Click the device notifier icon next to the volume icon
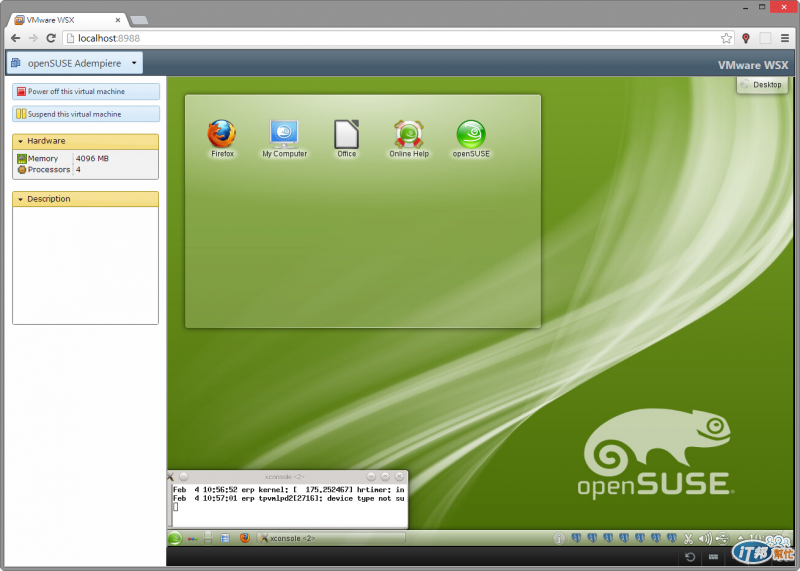The height and width of the screenshot is (571, 800). tap(722, 538)
